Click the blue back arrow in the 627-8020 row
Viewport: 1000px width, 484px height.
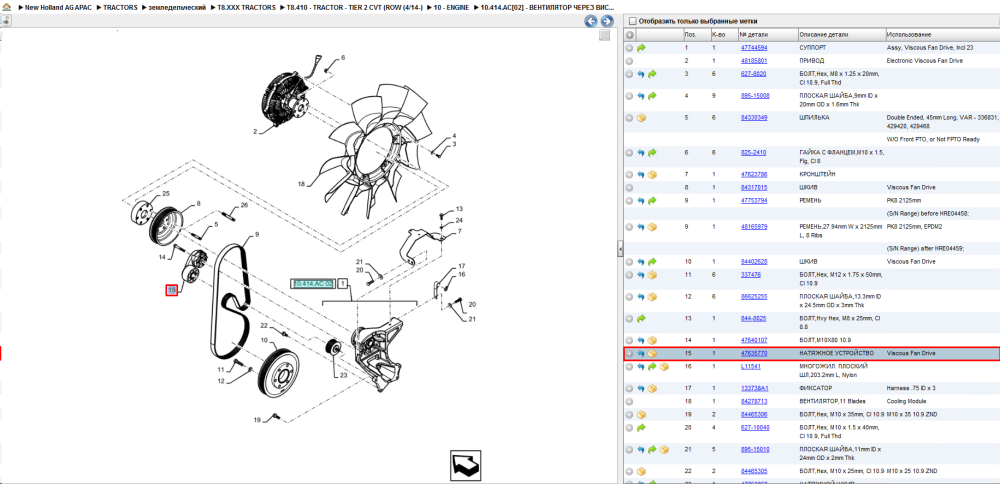tap(642, 75)
